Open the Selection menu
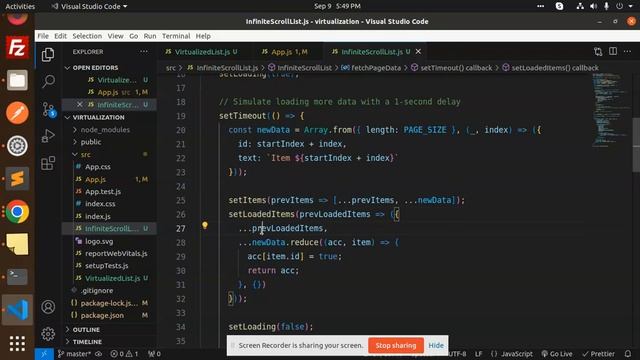This screenshot has width=640, height=360. coord(87,36)
